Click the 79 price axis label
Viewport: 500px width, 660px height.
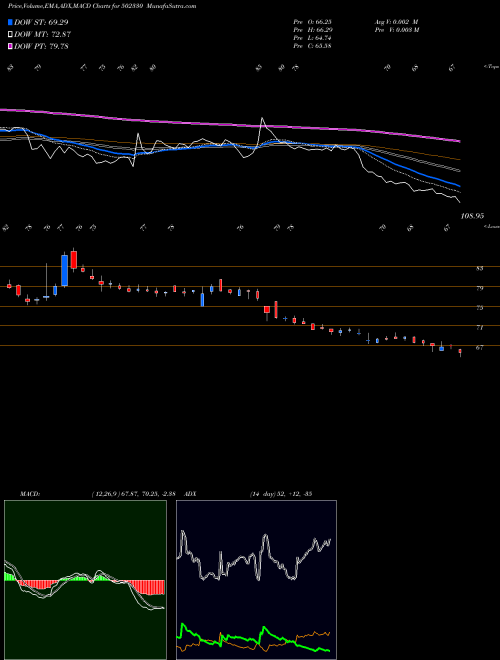(480, 288)
